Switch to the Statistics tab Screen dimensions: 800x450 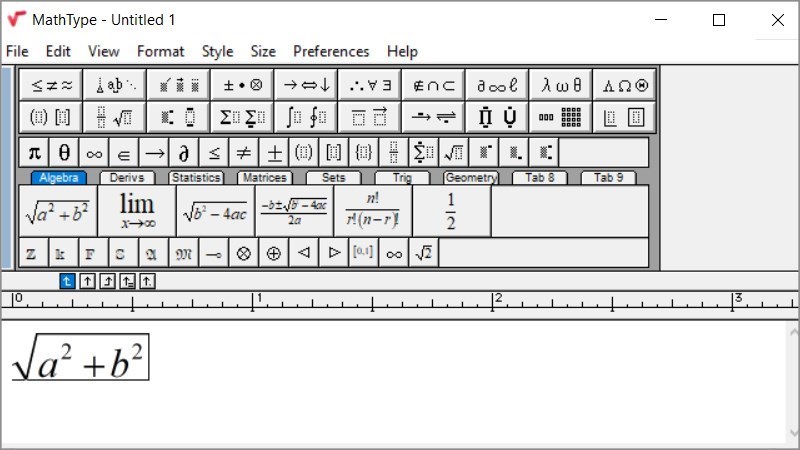pos(196,178)
